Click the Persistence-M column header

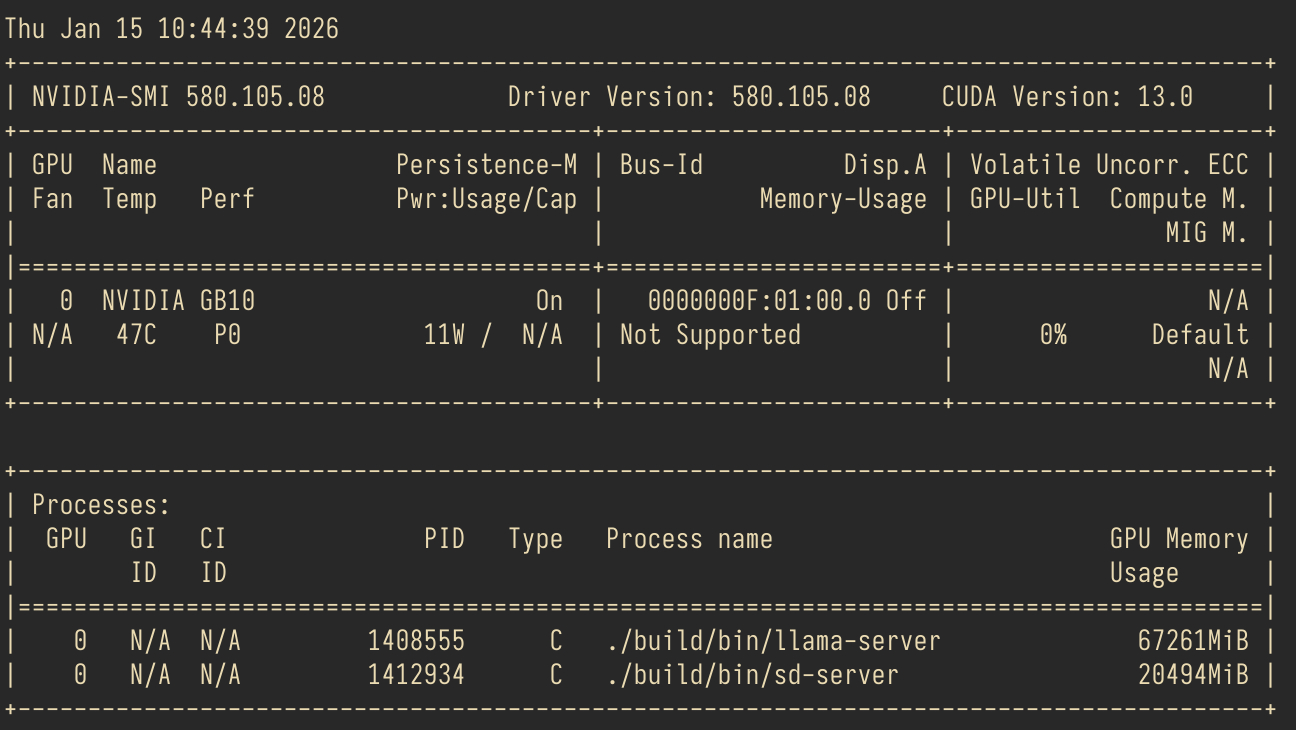click(486, 165)
